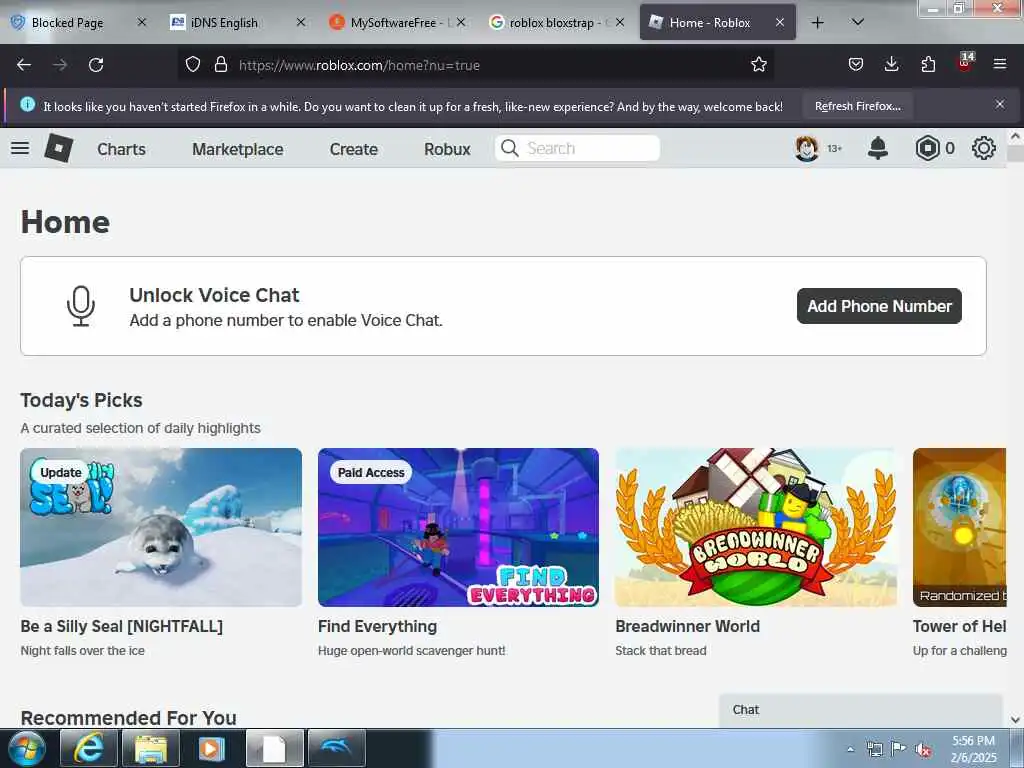Close the roblox bloxstrap Google tab
This screenshot has height=768, width=1024.
tap(620, 23)
